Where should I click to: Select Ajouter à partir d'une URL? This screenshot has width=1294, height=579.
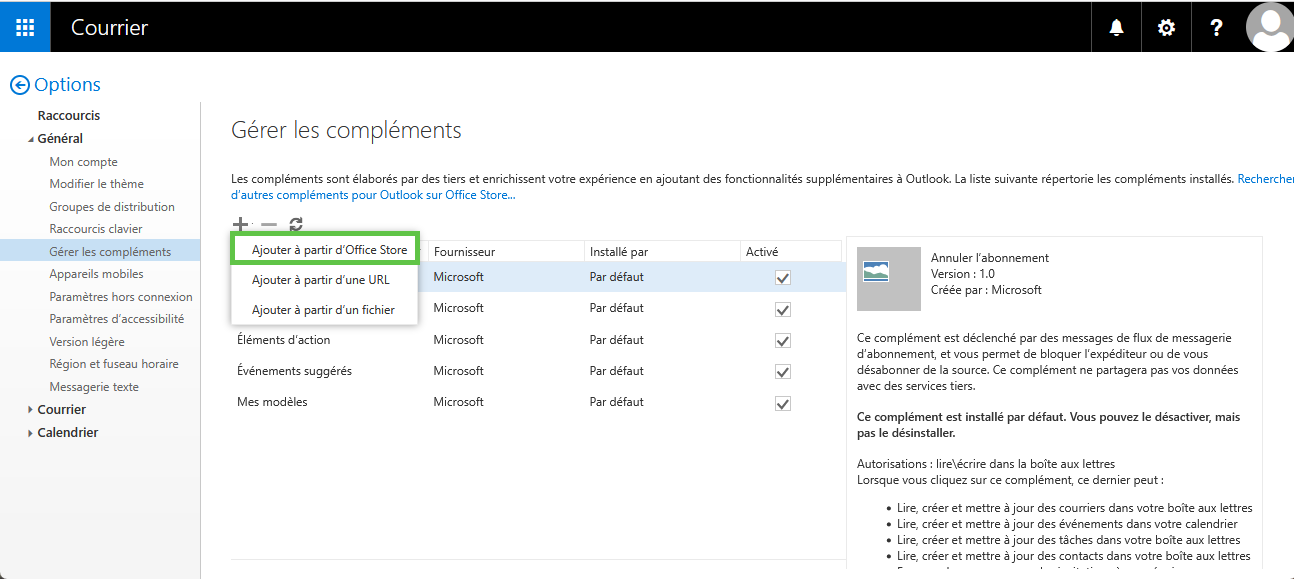click(320, 280)
